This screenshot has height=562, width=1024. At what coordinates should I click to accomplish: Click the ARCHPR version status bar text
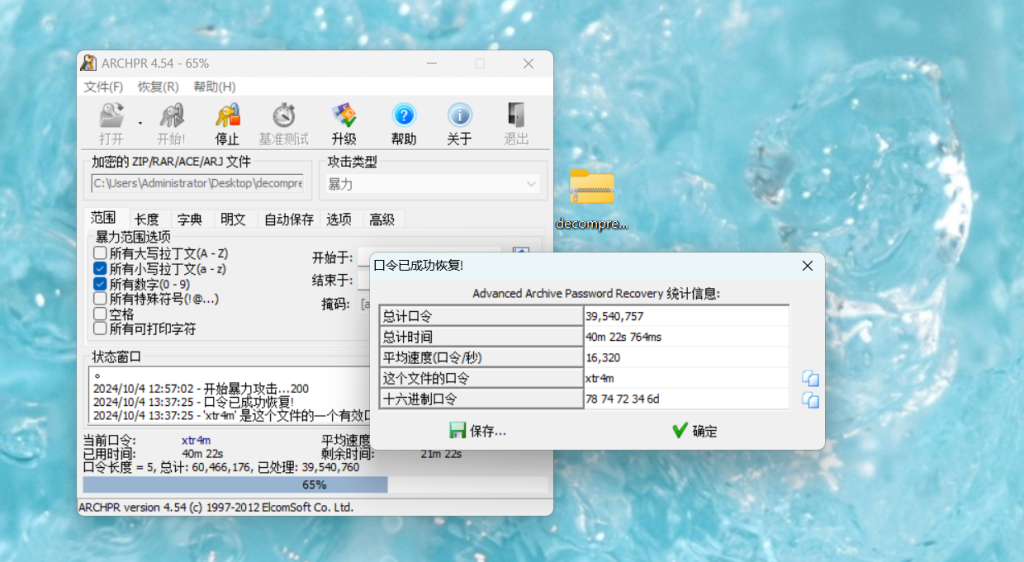(x=216, y=507)
